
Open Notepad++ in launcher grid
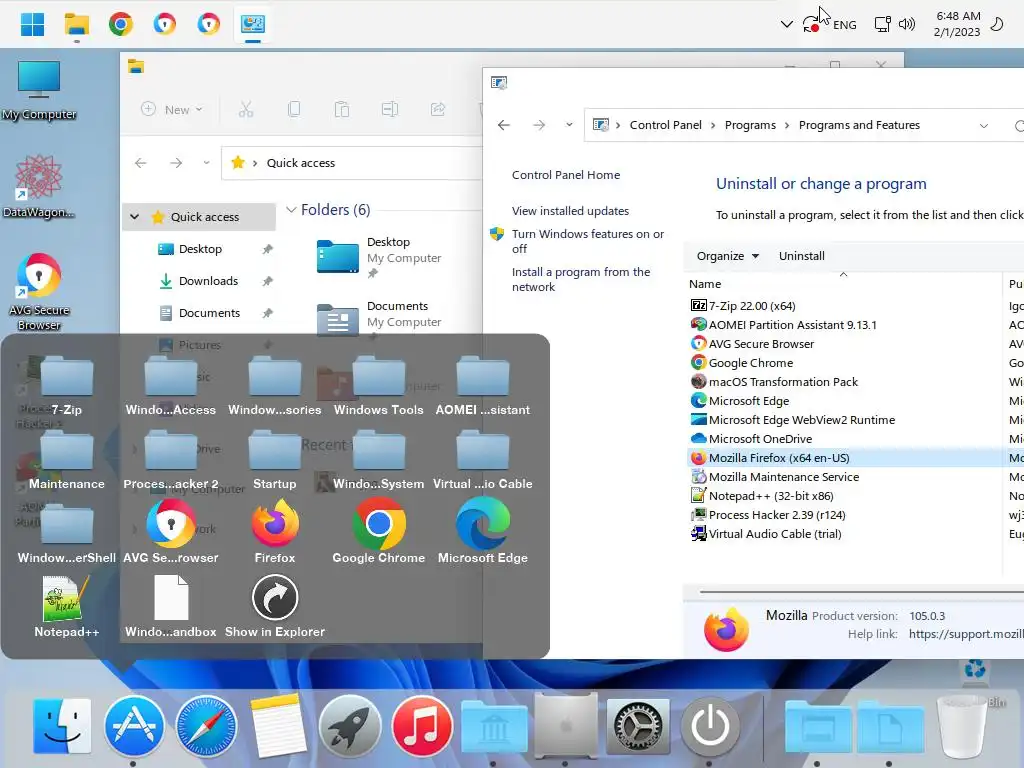(x=67, y=606)
